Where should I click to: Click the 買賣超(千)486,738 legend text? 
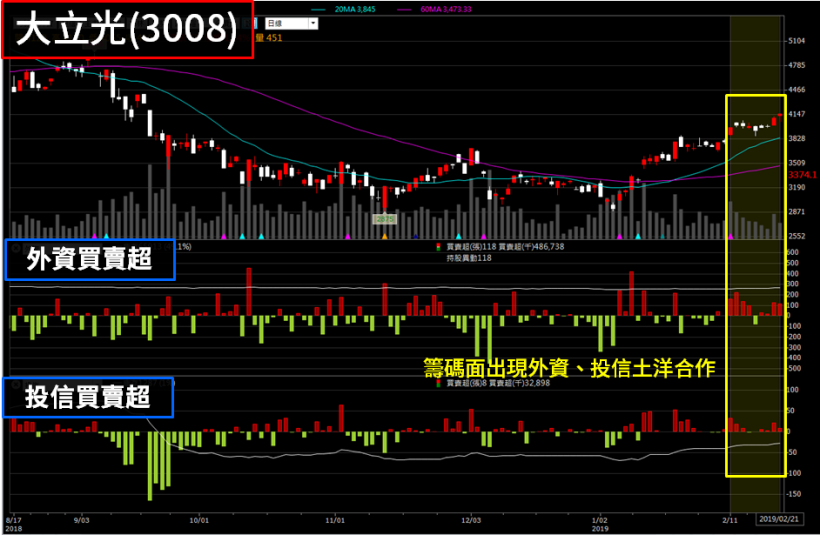(531, 246)
